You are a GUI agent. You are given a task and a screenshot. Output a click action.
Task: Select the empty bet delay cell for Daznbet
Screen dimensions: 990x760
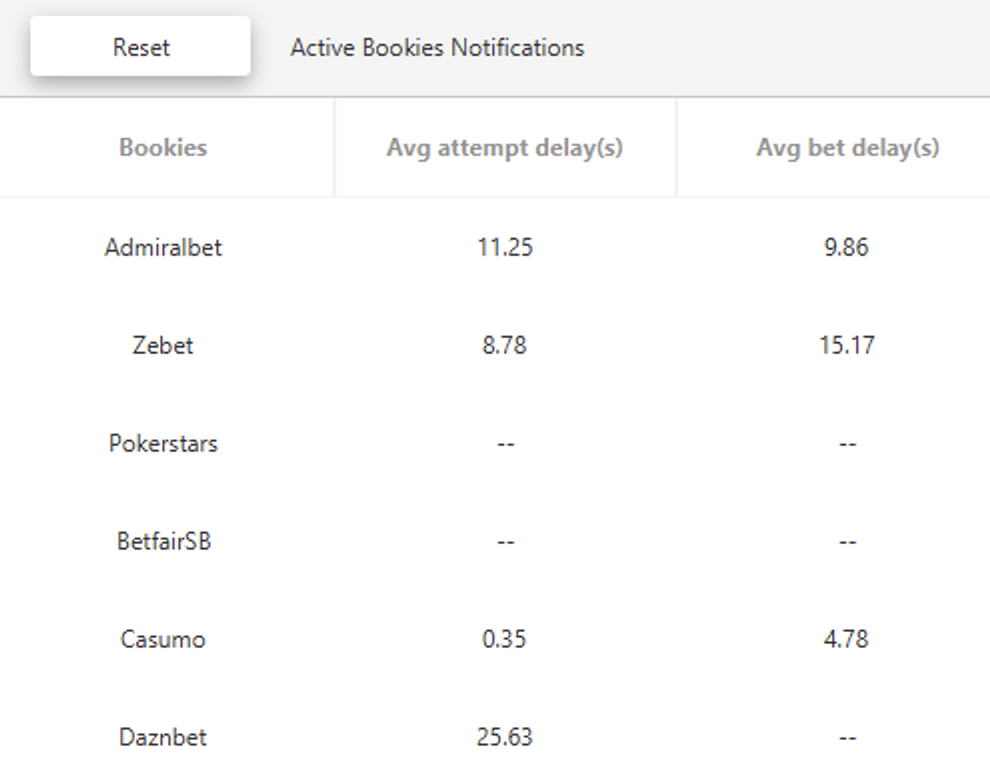click(847, 737)
